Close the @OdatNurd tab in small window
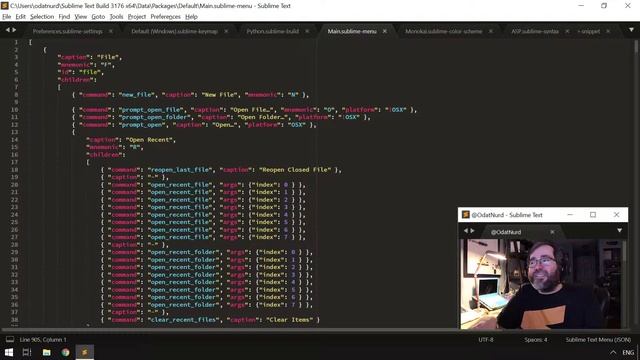The width and height of the screenshot is (640, 360). click(552, 232)
